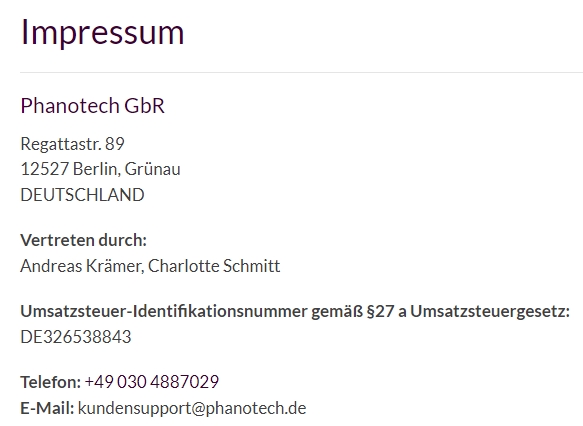Click the horizontal divider below Impressum
Viewport: 583px width, 426px height.
point(302,72)
